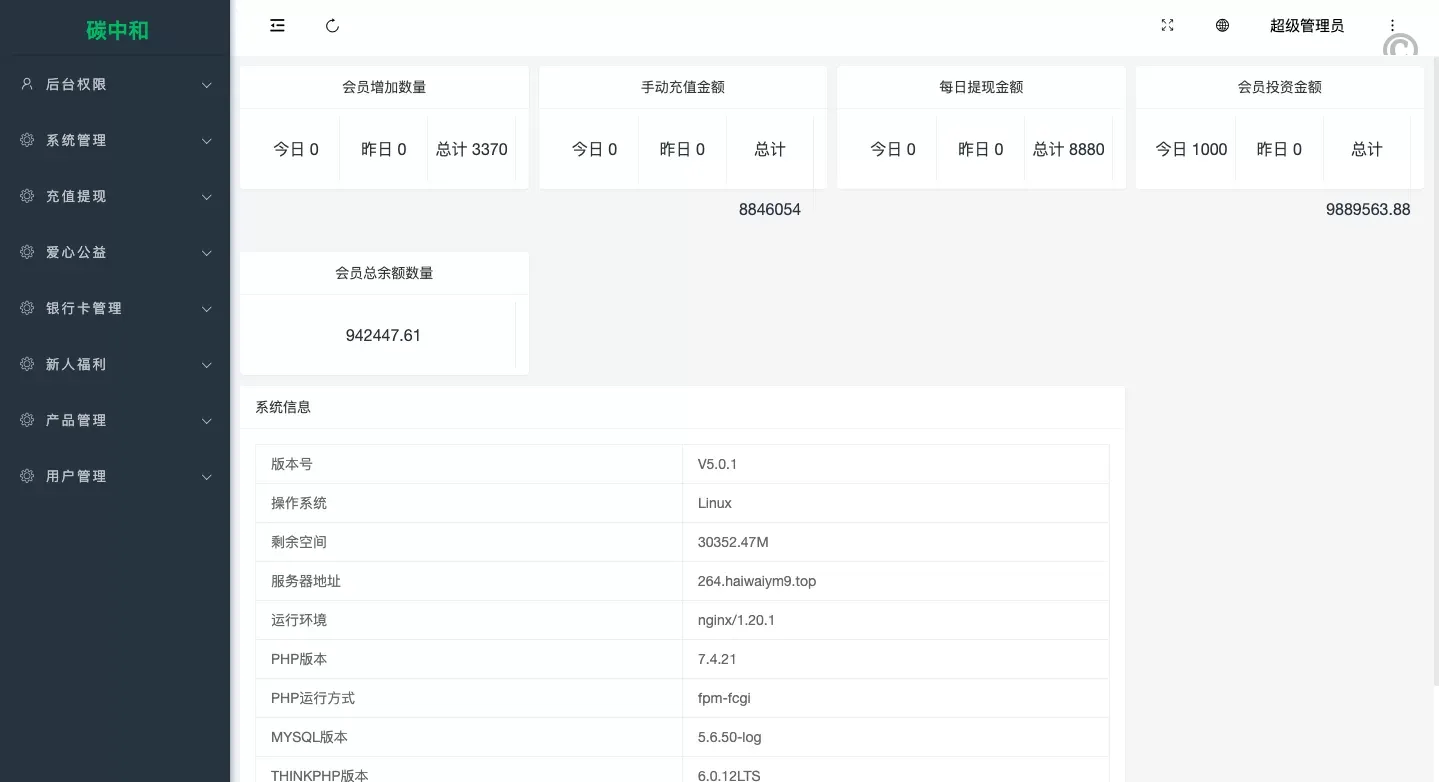Click the 会员总余额数量 value 942447.61
Viewport: 1439px width, 782px height.
(x=383, y=336)
